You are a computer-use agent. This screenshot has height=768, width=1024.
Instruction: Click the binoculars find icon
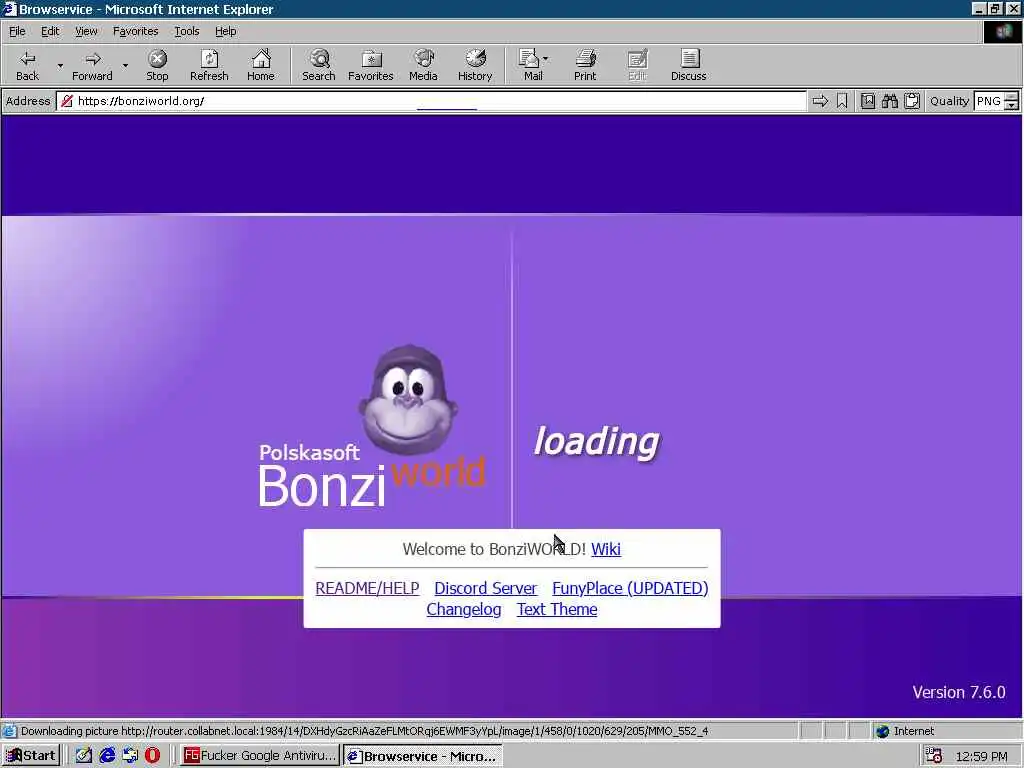pyautogui.click(x=889, y=101)
